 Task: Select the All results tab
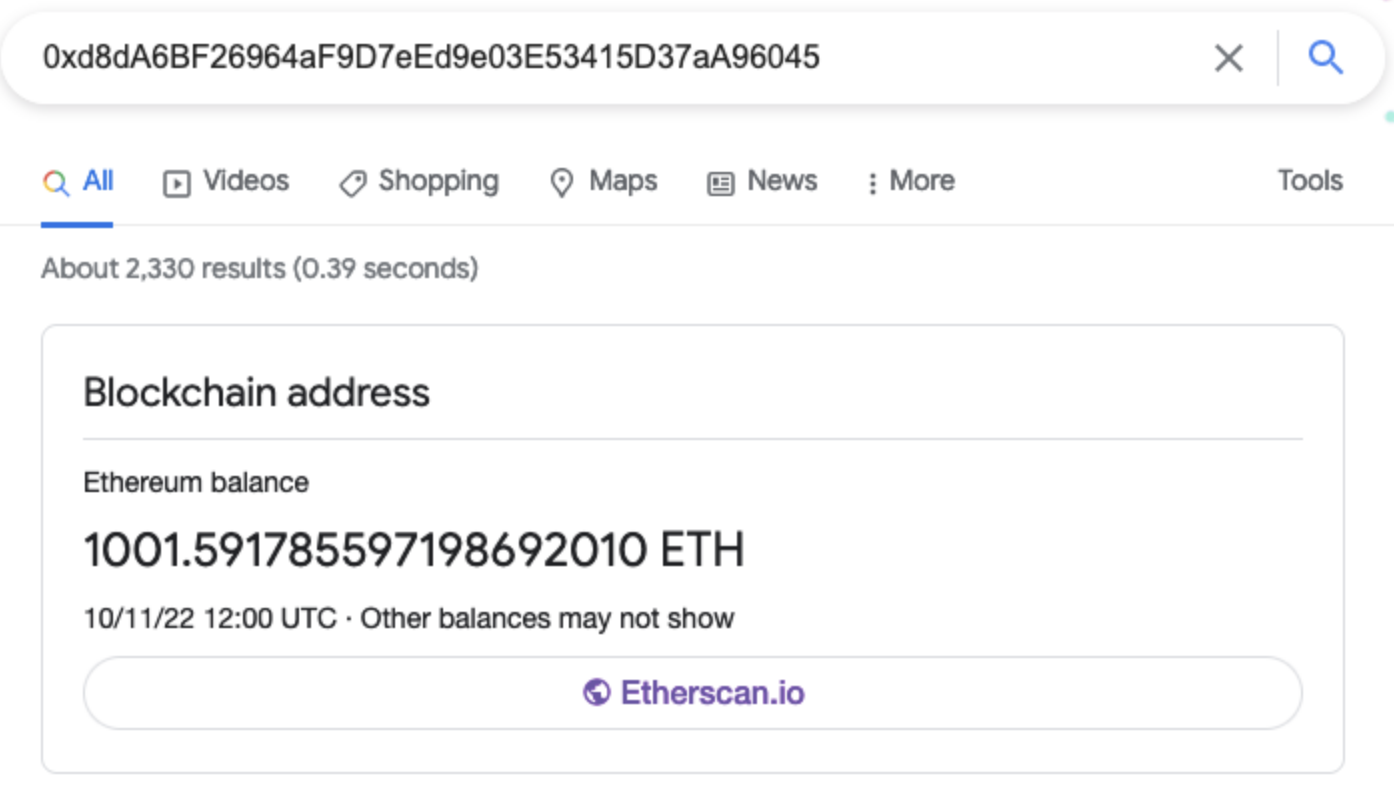[x=97, y=181]
